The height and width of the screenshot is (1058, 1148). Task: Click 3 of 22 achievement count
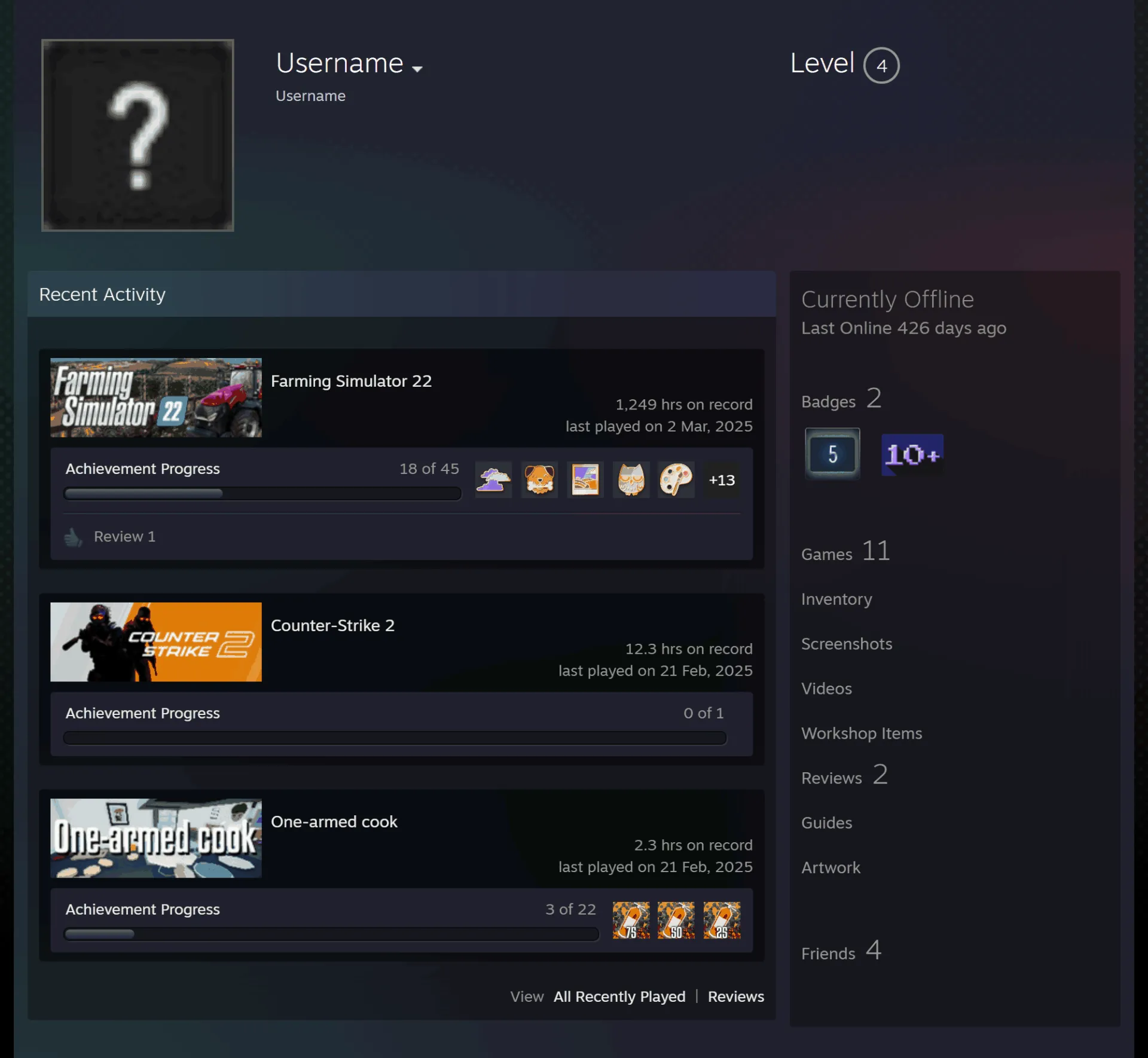pyautogui.click(x=570, y=909)
